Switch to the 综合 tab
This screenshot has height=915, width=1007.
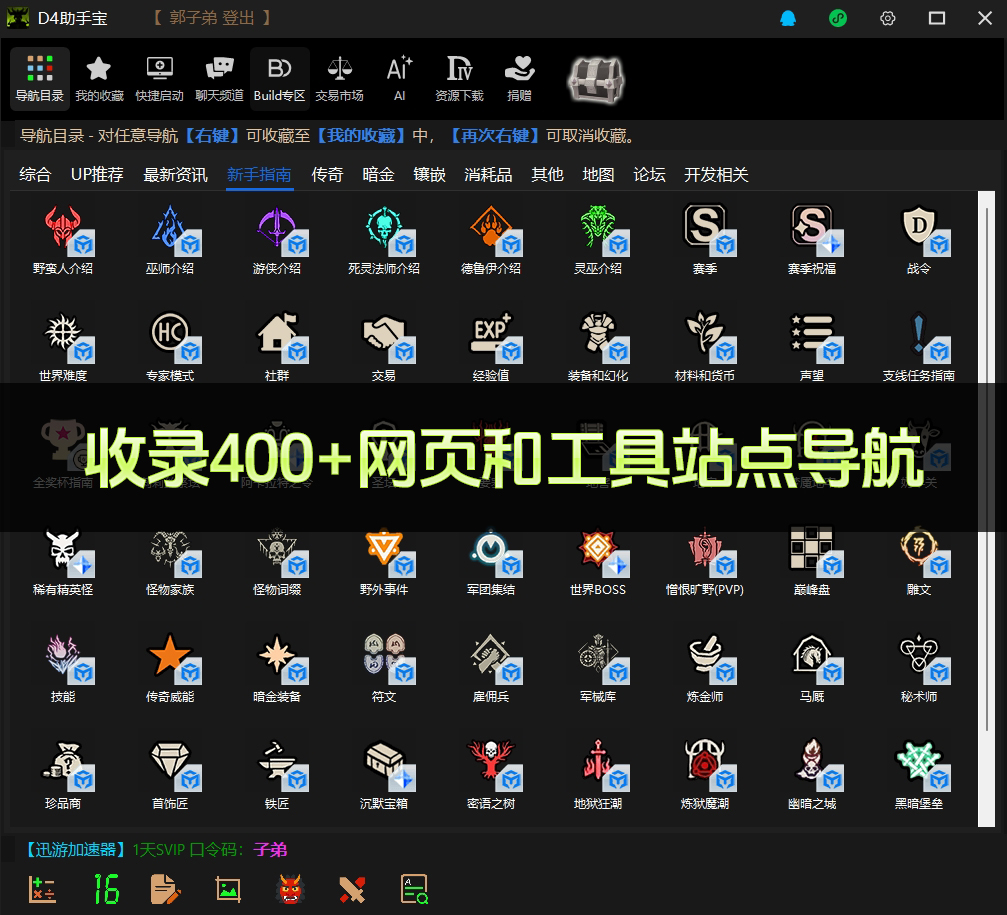pos(35,174)
